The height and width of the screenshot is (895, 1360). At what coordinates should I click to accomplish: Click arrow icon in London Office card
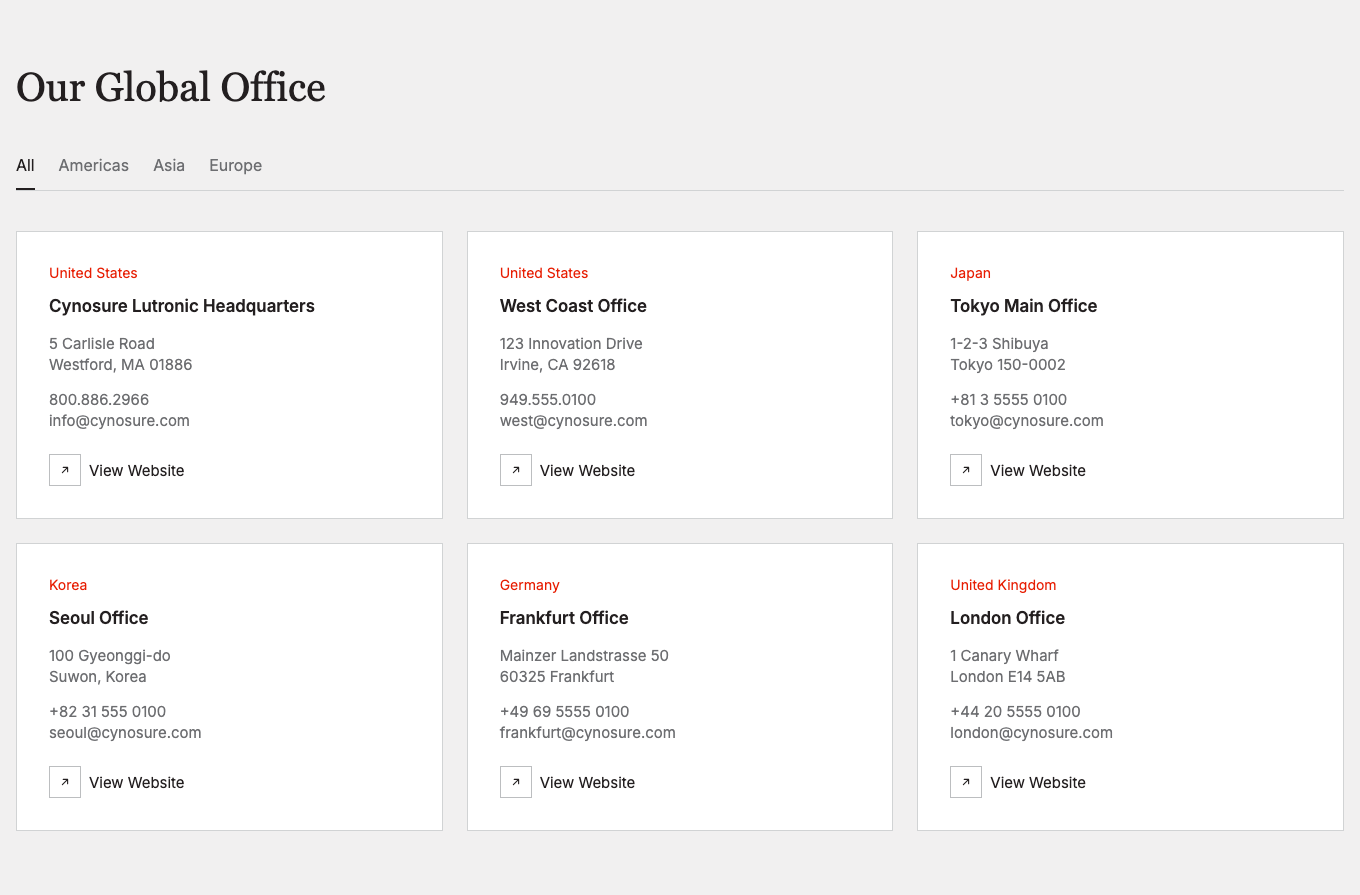coord(966,782)
